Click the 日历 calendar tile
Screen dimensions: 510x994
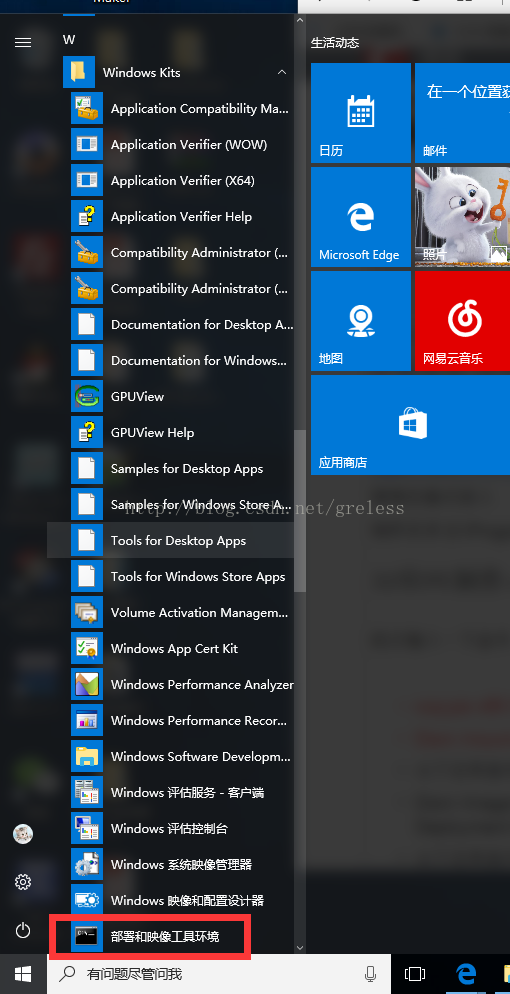[x=361, y=113]
